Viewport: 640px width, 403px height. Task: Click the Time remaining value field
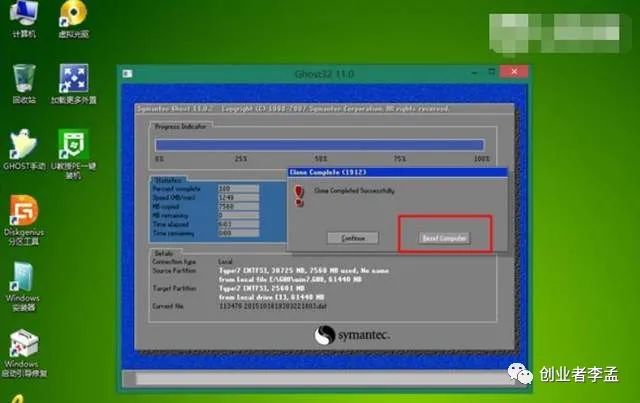(x=238, y=233)
